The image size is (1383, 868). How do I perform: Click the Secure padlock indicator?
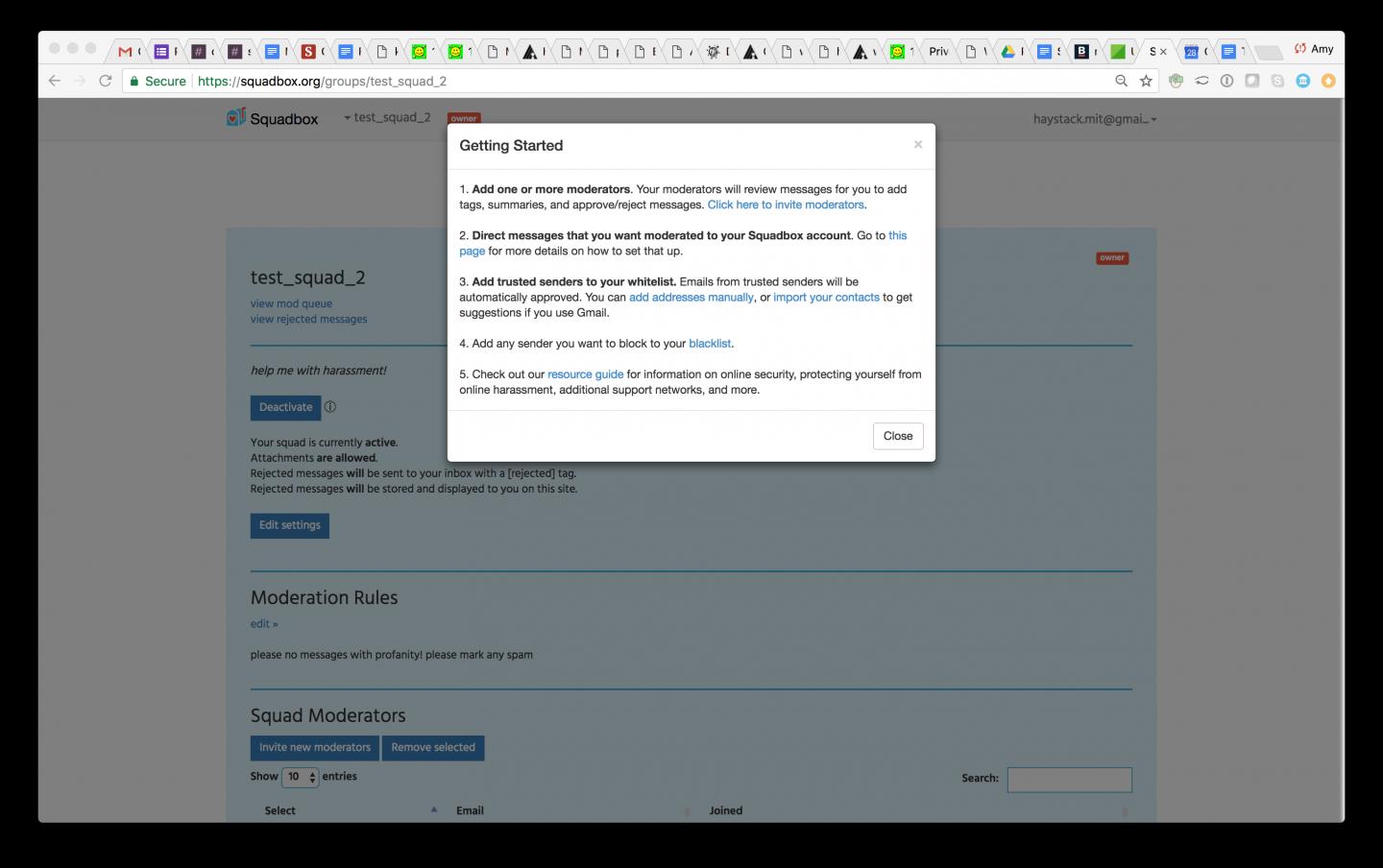158,82
